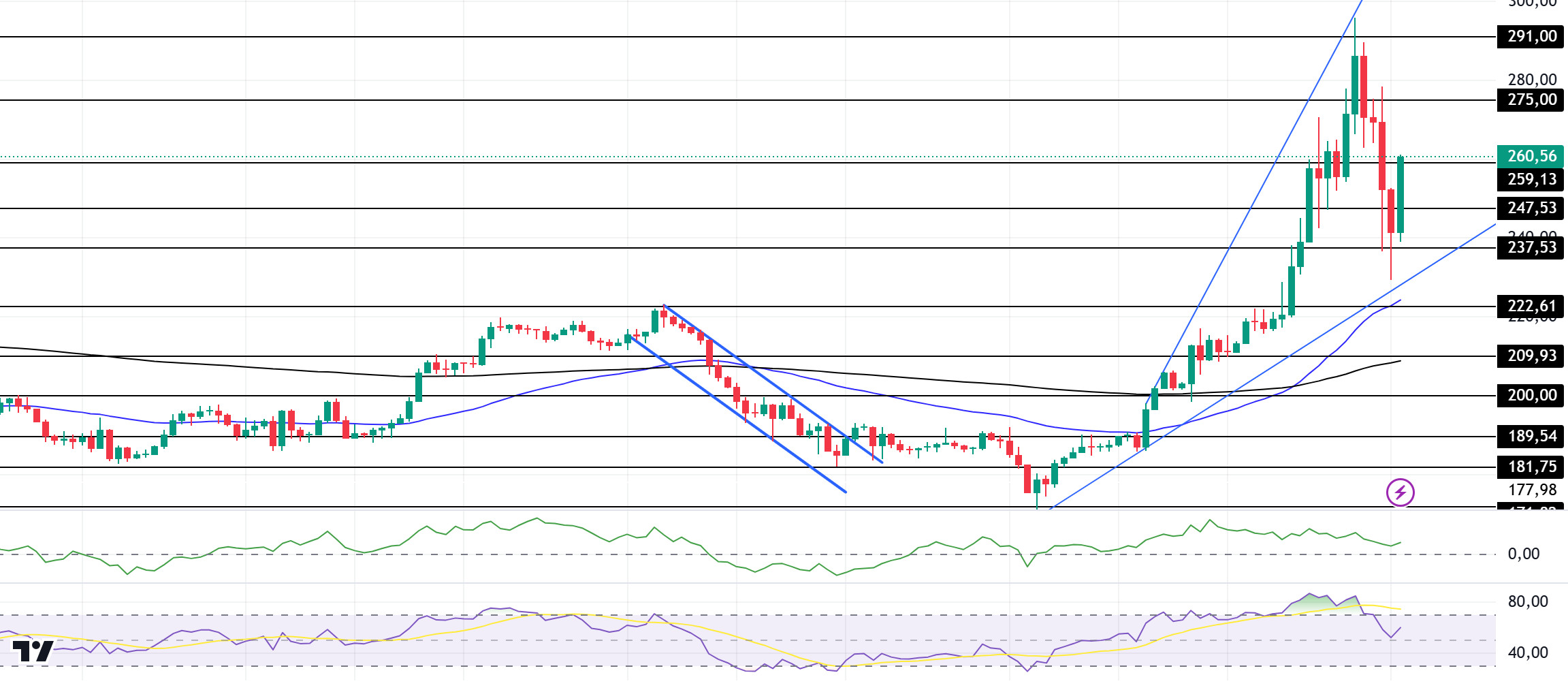Viewport: 1568px width, 690px height.
Task: Select the 275,00 price level label
Action: pyautogui.click(x=1530, y=99)
